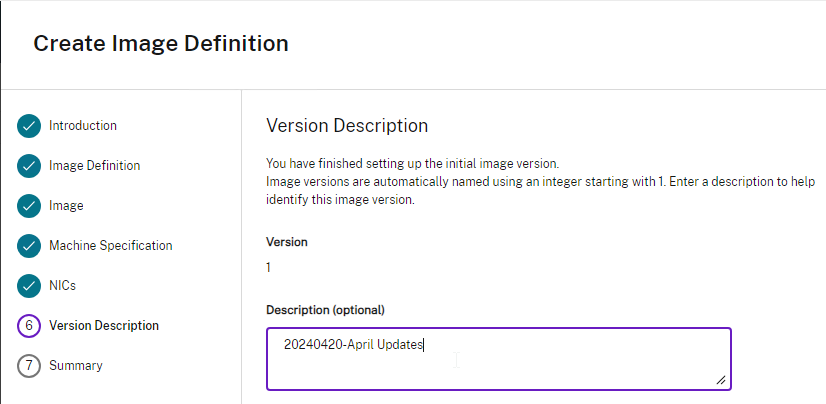The width and height of the screenshot is (826, 404).
Task: Go to the Introduction step
Action: (83, 126)
